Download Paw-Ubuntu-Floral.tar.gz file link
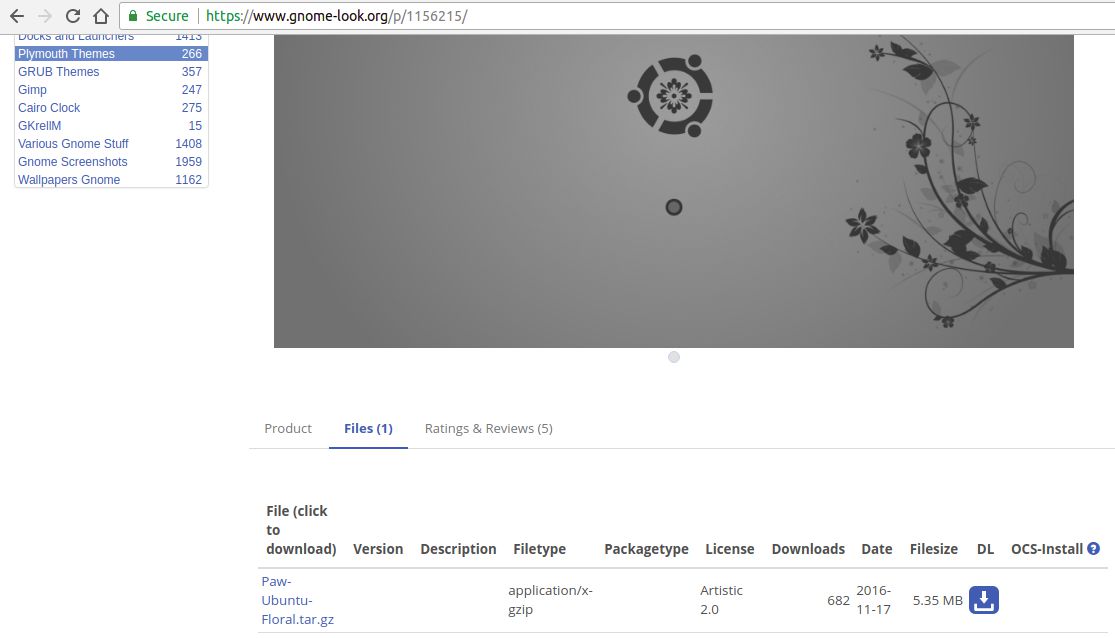 (297, 600)
